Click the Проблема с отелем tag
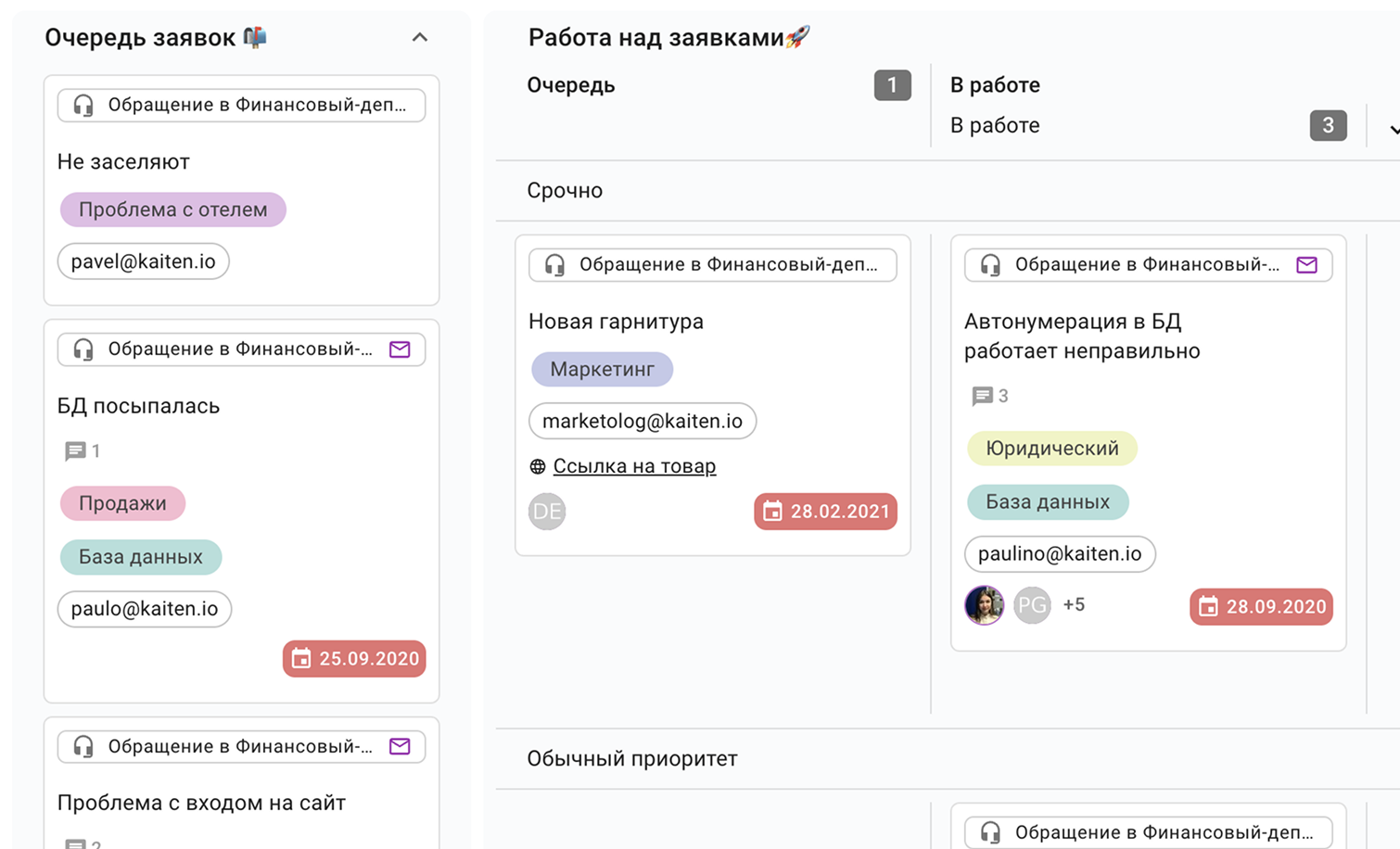 (172, 209)
